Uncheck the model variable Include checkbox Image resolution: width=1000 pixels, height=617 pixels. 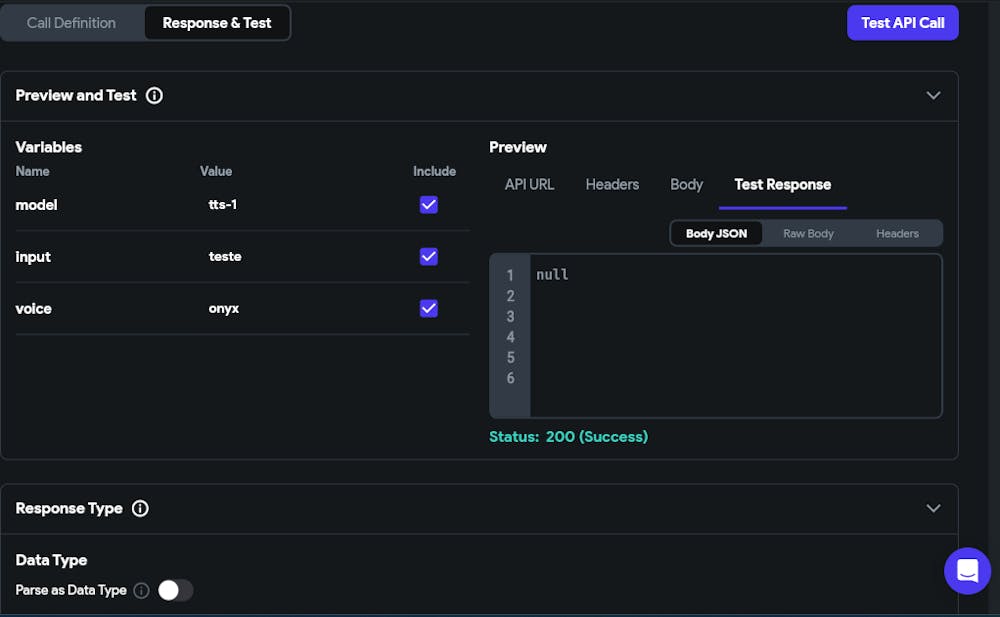429,205
